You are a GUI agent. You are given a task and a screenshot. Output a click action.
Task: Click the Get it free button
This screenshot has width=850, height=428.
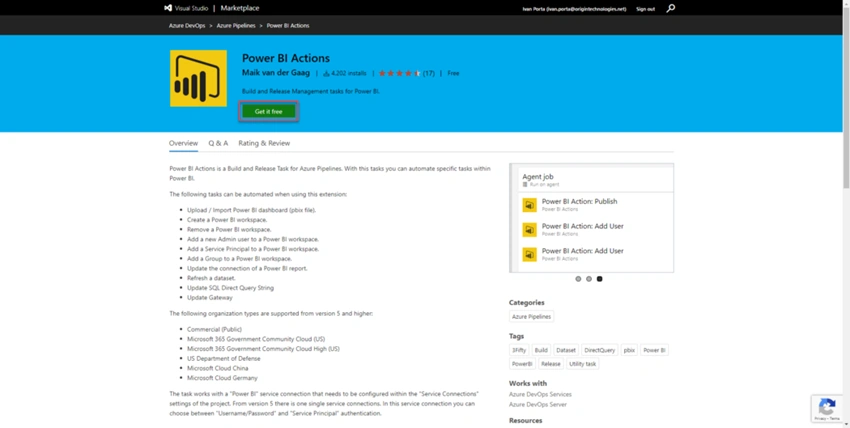[x=269, y=112]
